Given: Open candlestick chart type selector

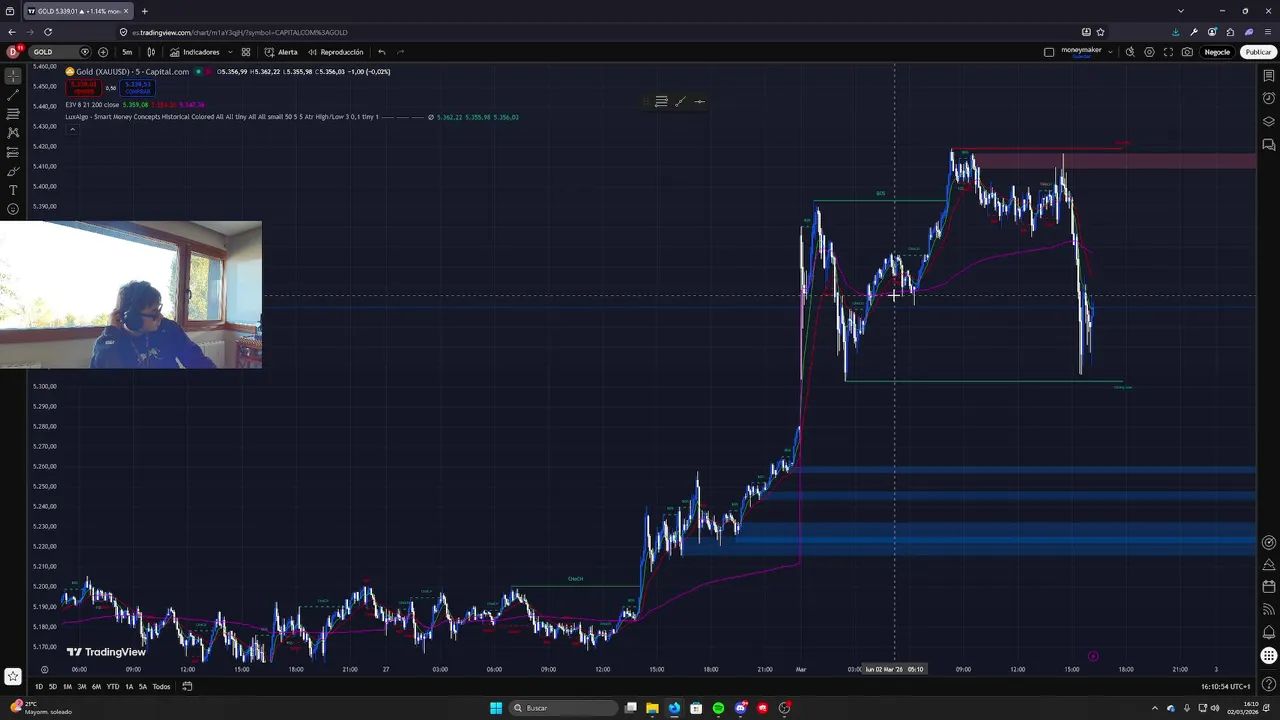Looking at the screenshot, I should click(x=151, y=52).
